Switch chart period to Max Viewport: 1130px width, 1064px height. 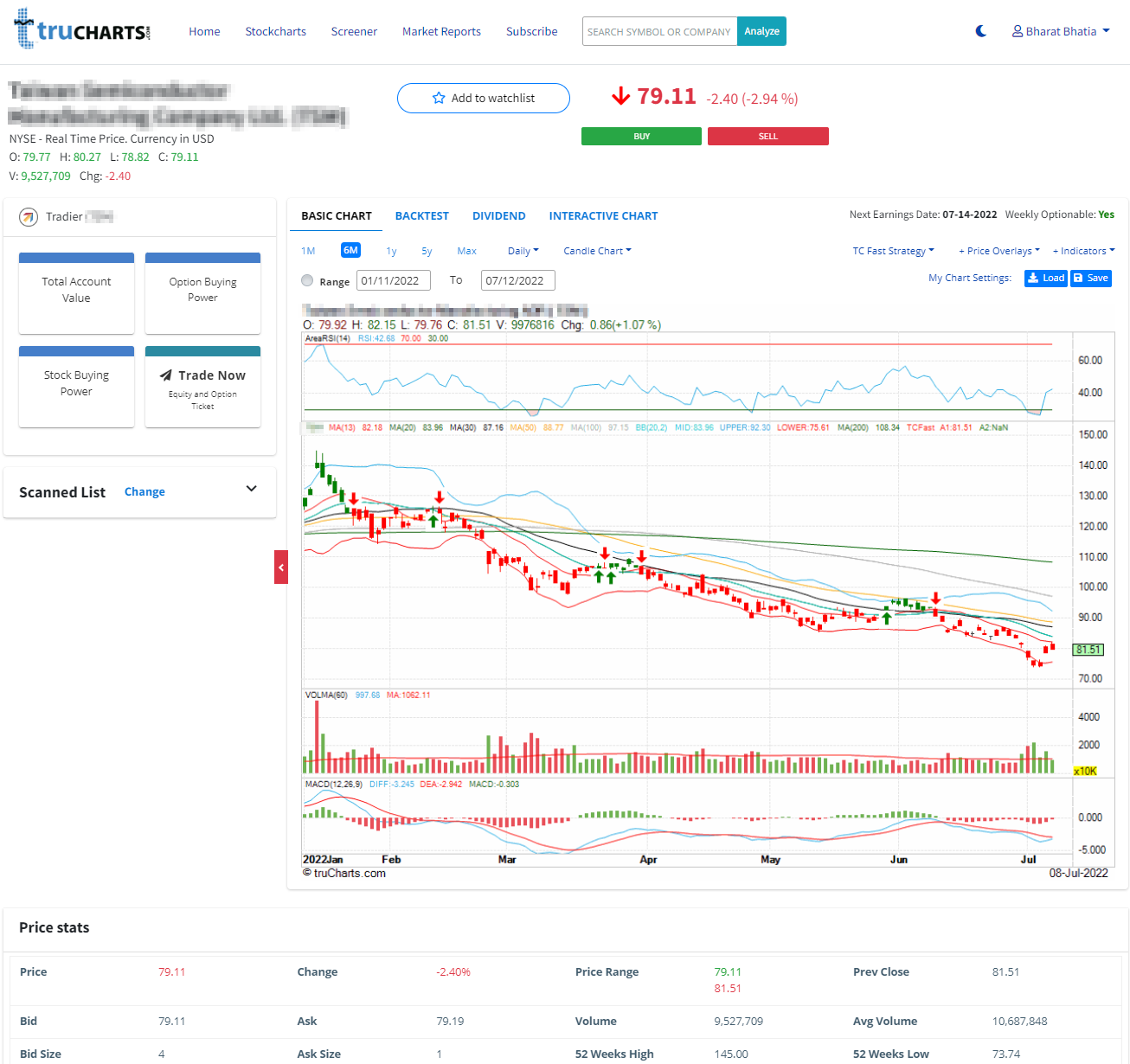click(466, 250)
